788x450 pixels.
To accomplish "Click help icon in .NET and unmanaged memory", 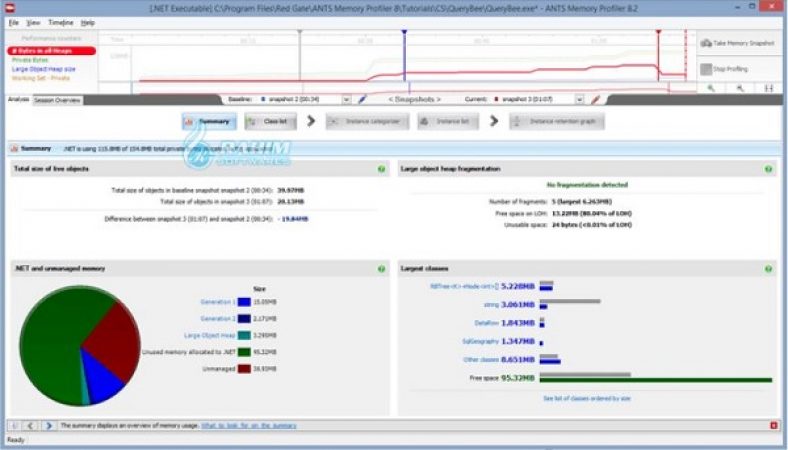I will tap(381, 269).
